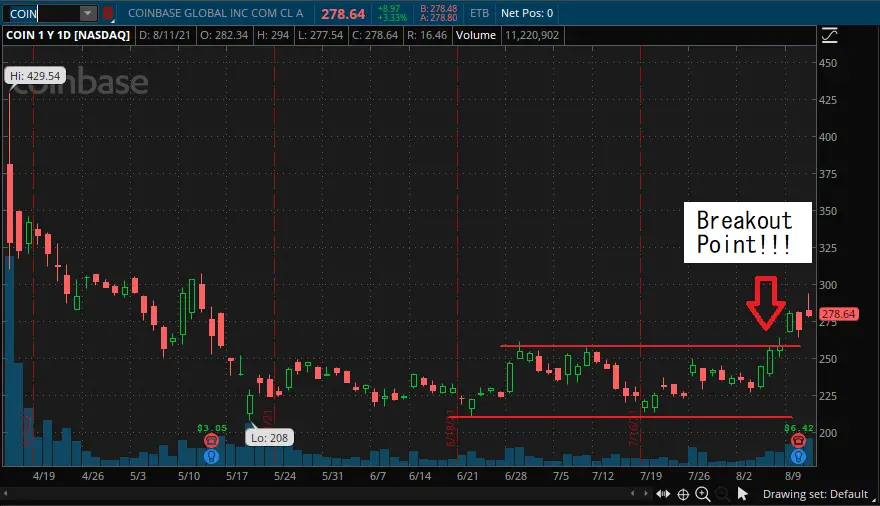This screenshot has height=506, width=880.
Task: Click the 6/21 date on time axis
Action: coord(468,476)
